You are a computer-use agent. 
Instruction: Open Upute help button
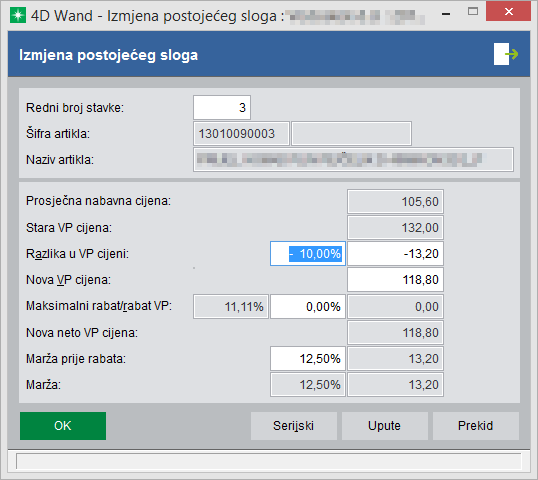pos(384,426)
